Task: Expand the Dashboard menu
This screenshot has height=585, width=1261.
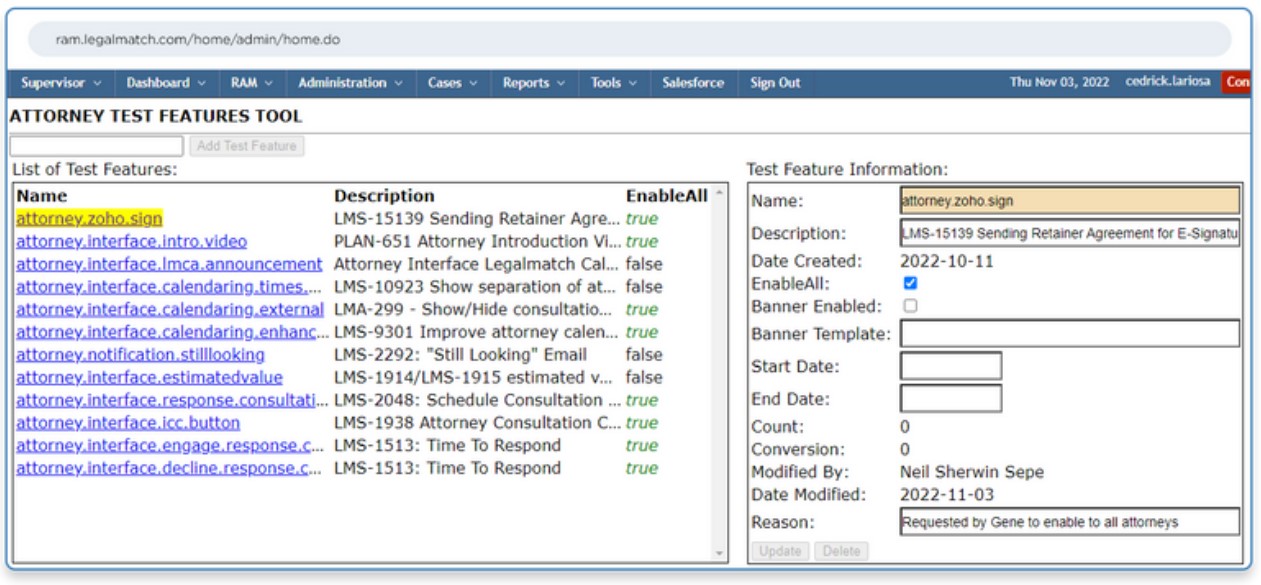Action: 166,83
